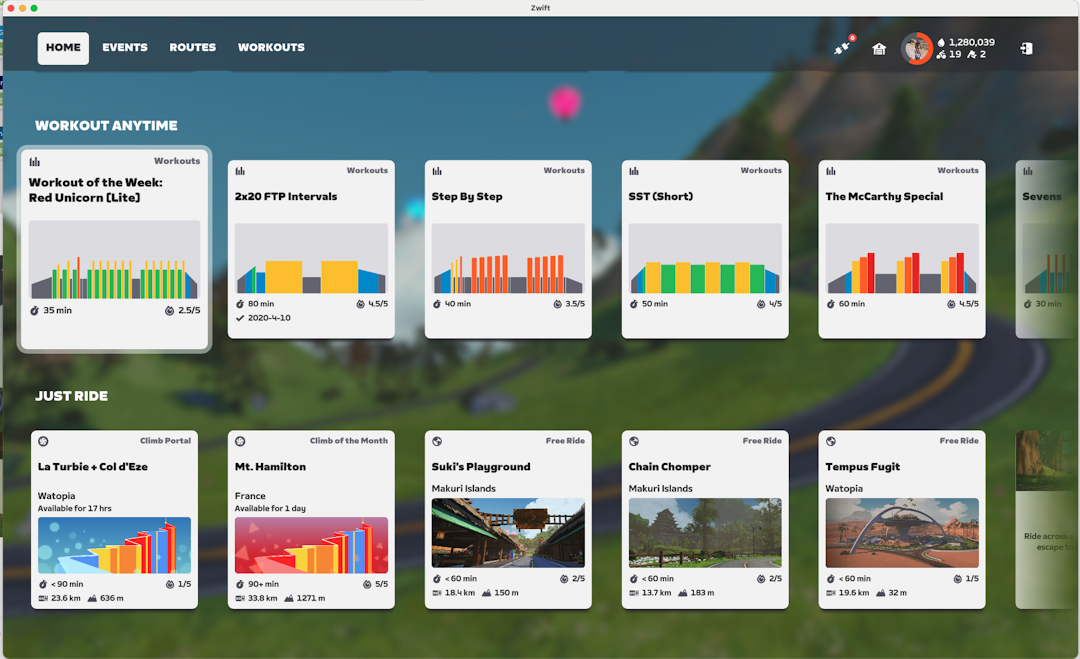This screenshot has height=659, width=1080.
Task: Click the WORKOUT ANYTIME section heading
Action: 106,125
